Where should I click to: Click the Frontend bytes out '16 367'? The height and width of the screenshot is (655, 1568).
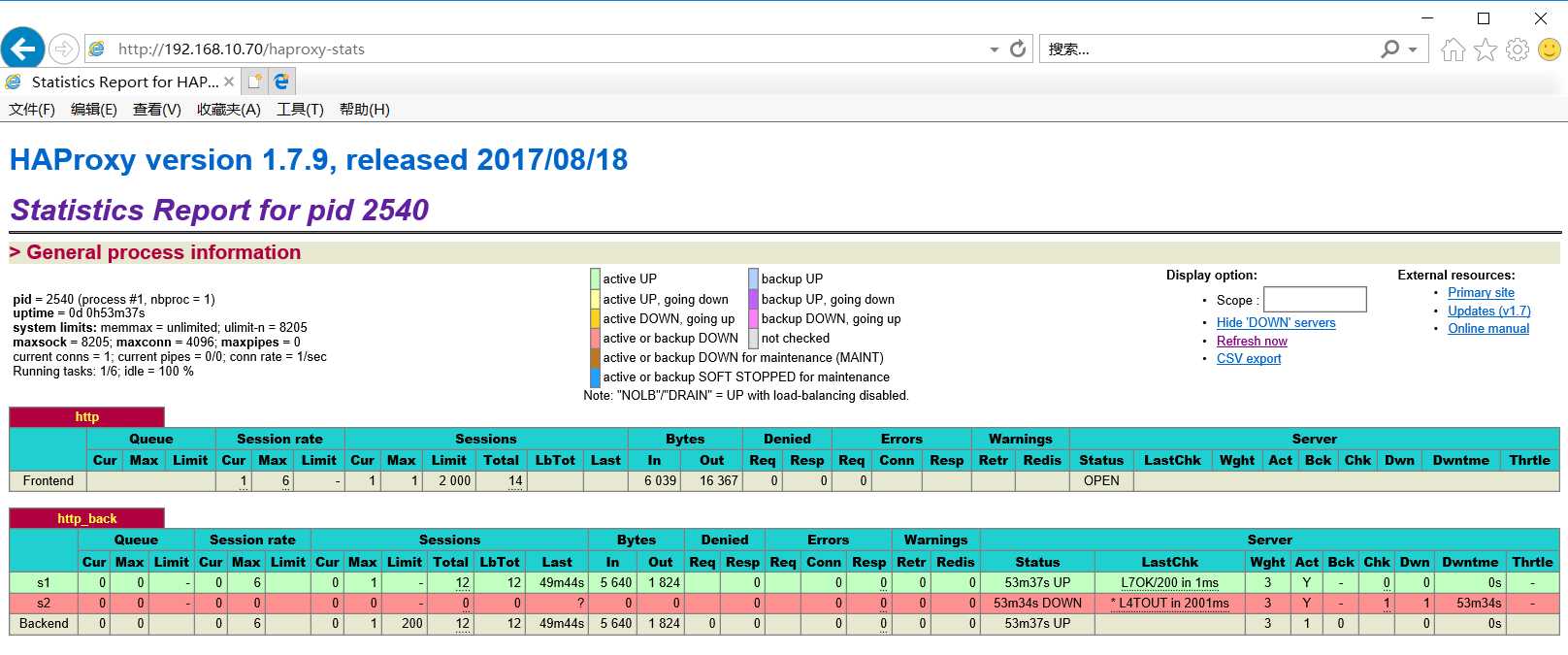click(718, 480)
